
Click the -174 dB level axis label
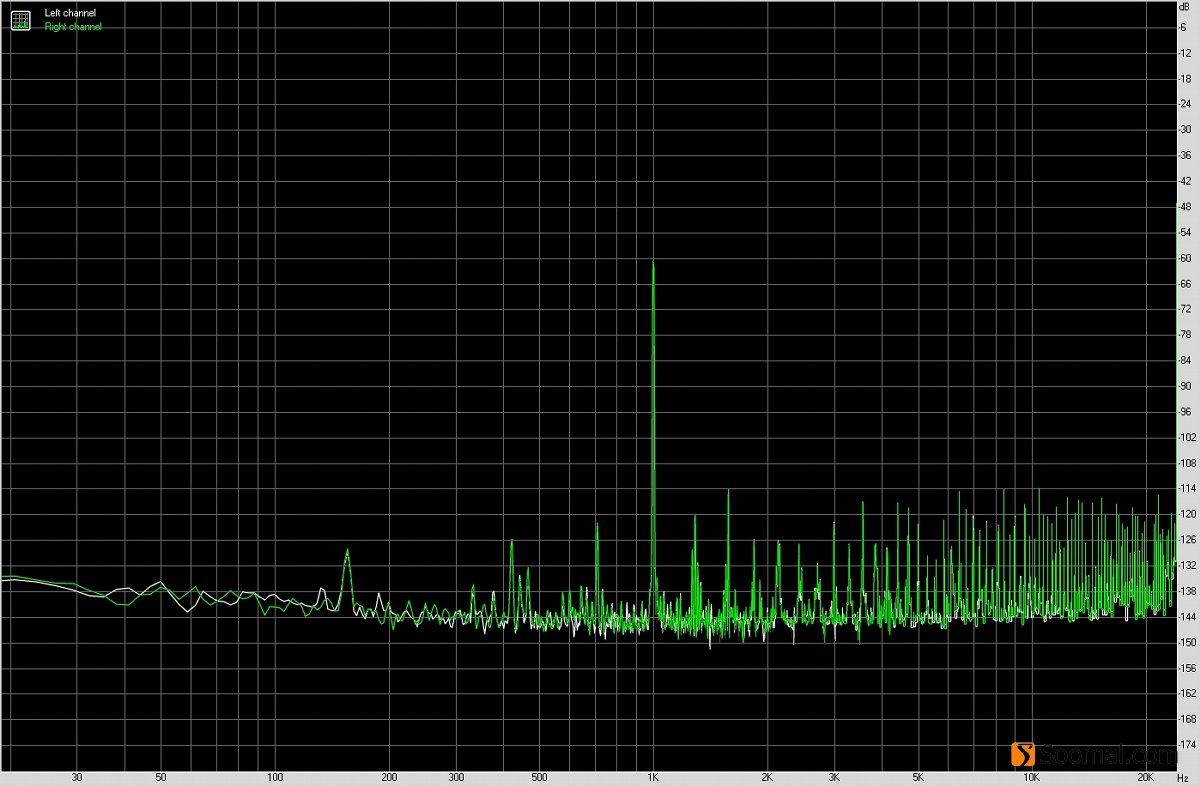click(x=1184, y=745)
